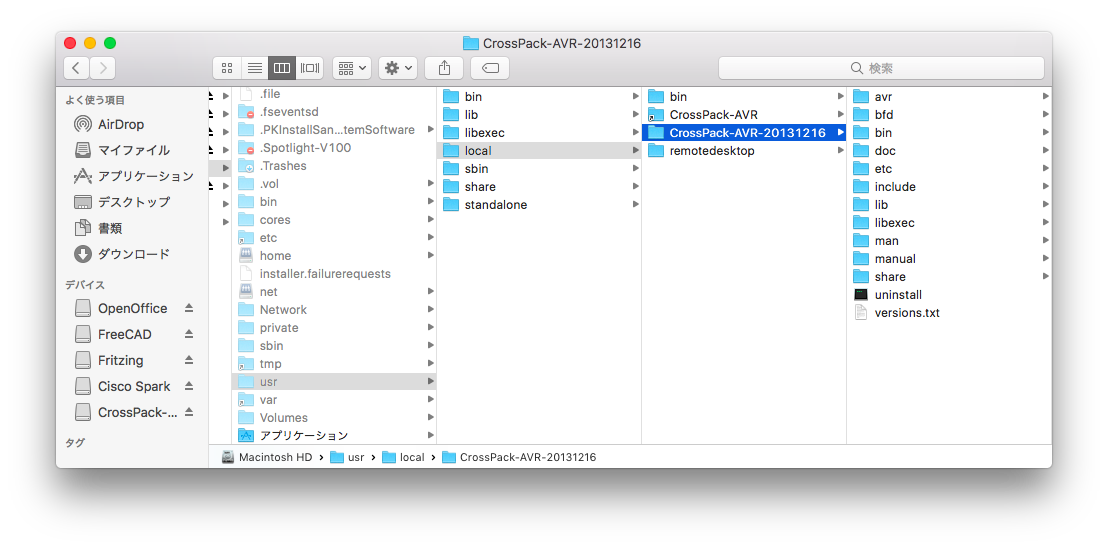Jump to Macintosh HD in path bar

[267, 457]
